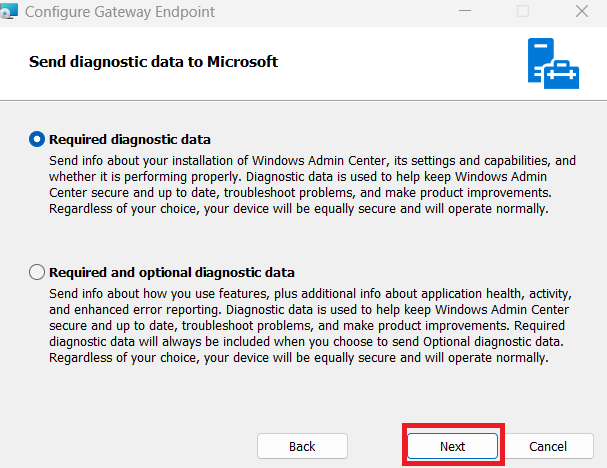The width and height of the screenshot is (607, 468).
Task: Click the installer icon in title bar
Action: click(9, 11)
